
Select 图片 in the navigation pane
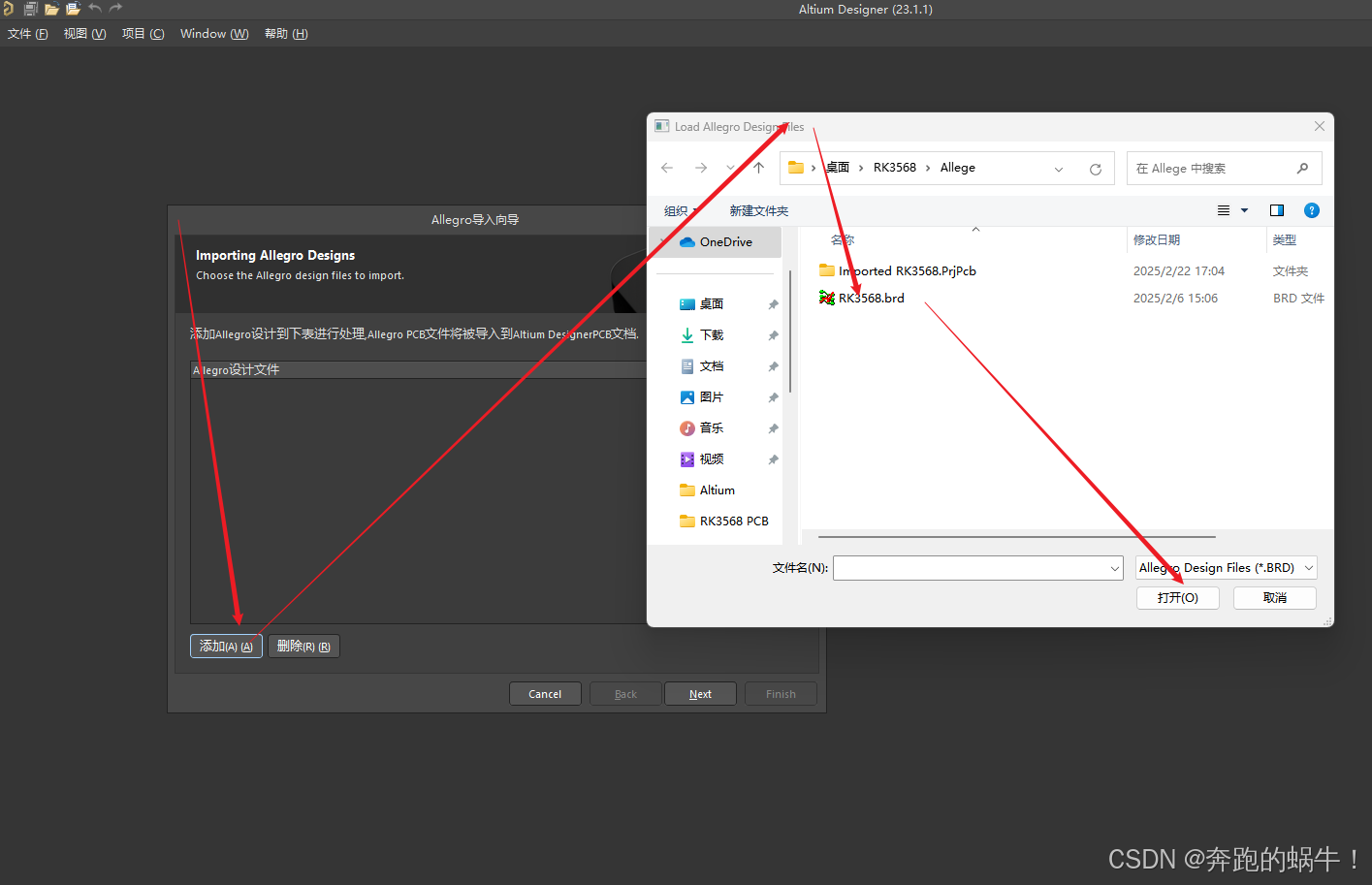712,397
